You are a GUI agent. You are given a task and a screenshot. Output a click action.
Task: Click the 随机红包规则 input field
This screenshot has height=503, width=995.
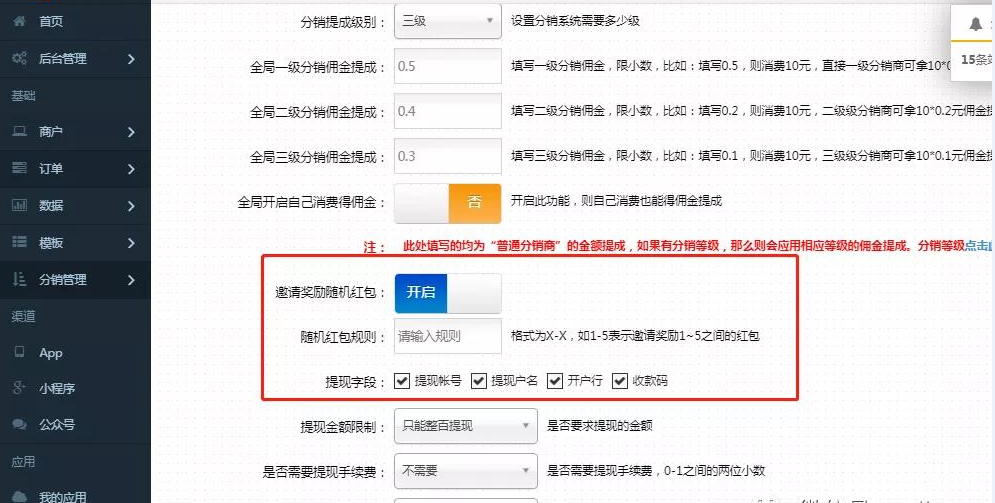pos(447,336)
